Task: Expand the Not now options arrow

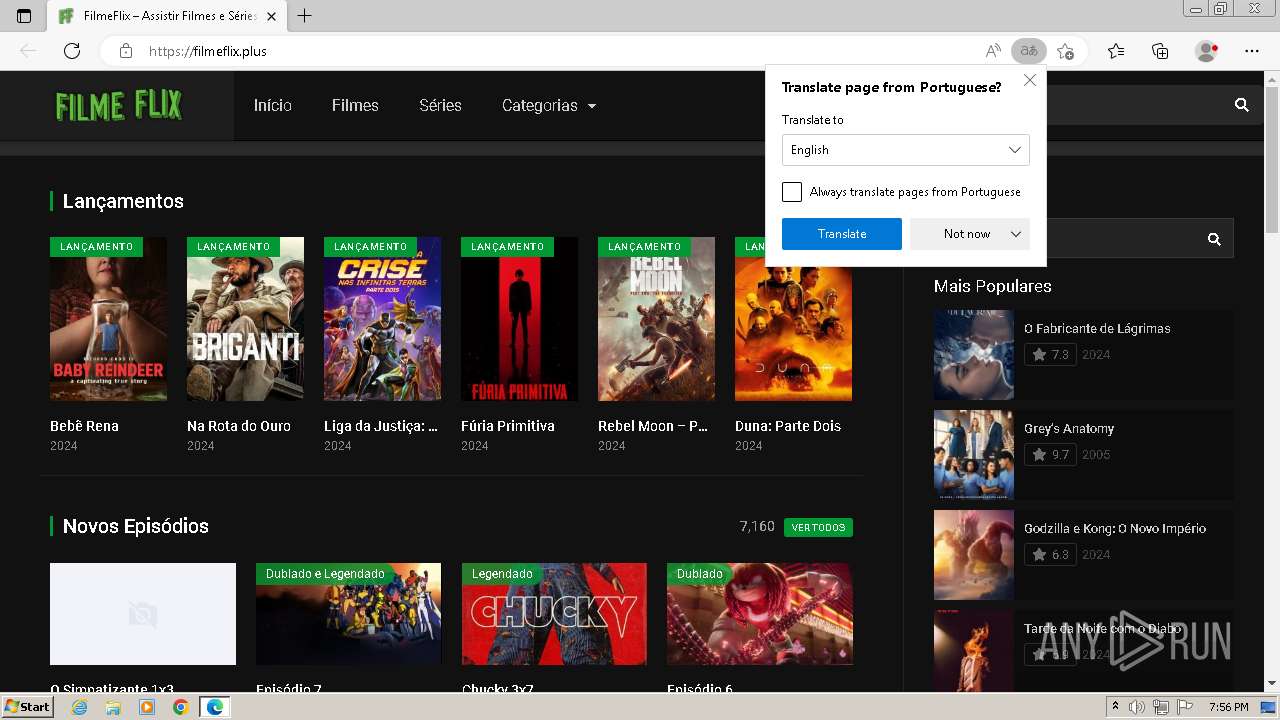Action: (x=1016, y=234)
